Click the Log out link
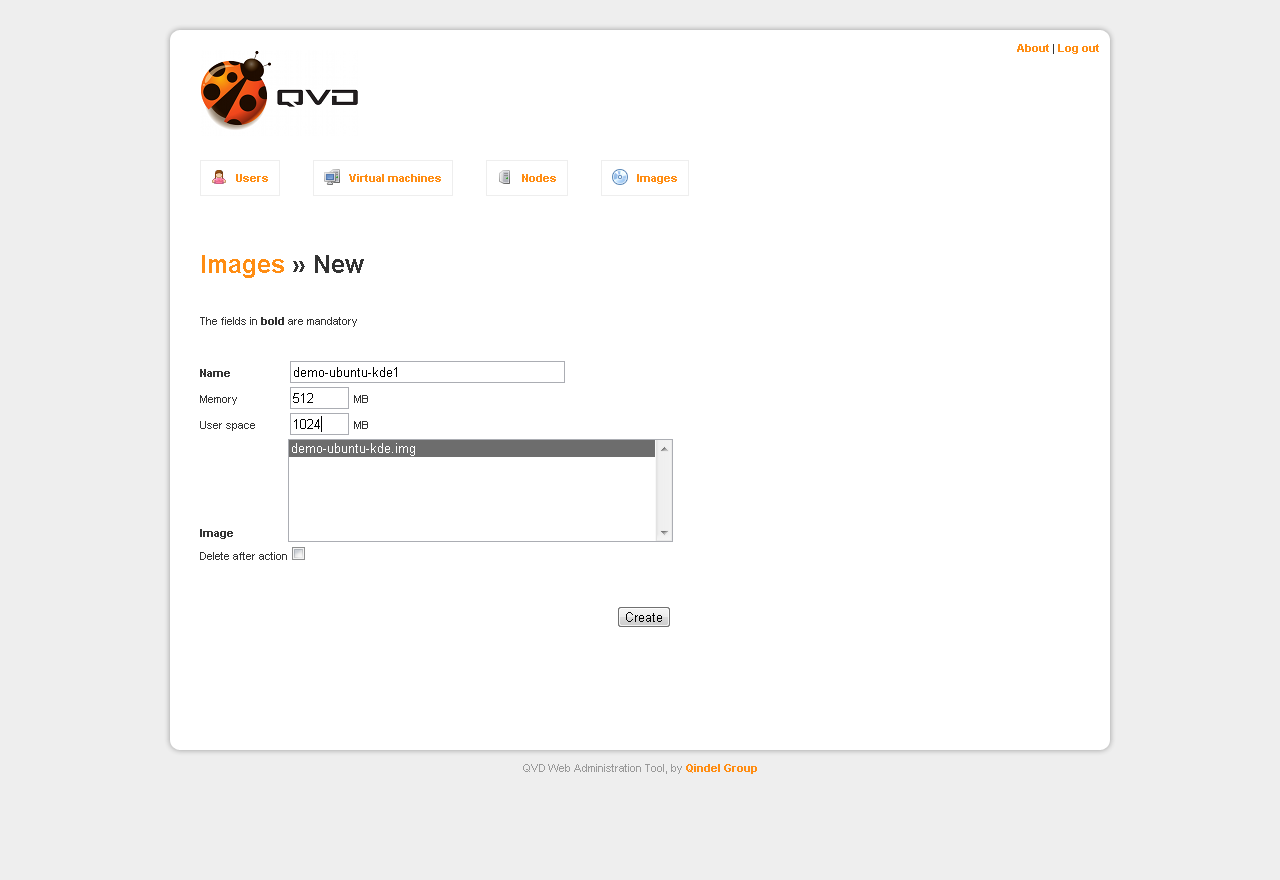Image resolution: width=1280 pixels, height=880 pixels. coord(1078,48)
